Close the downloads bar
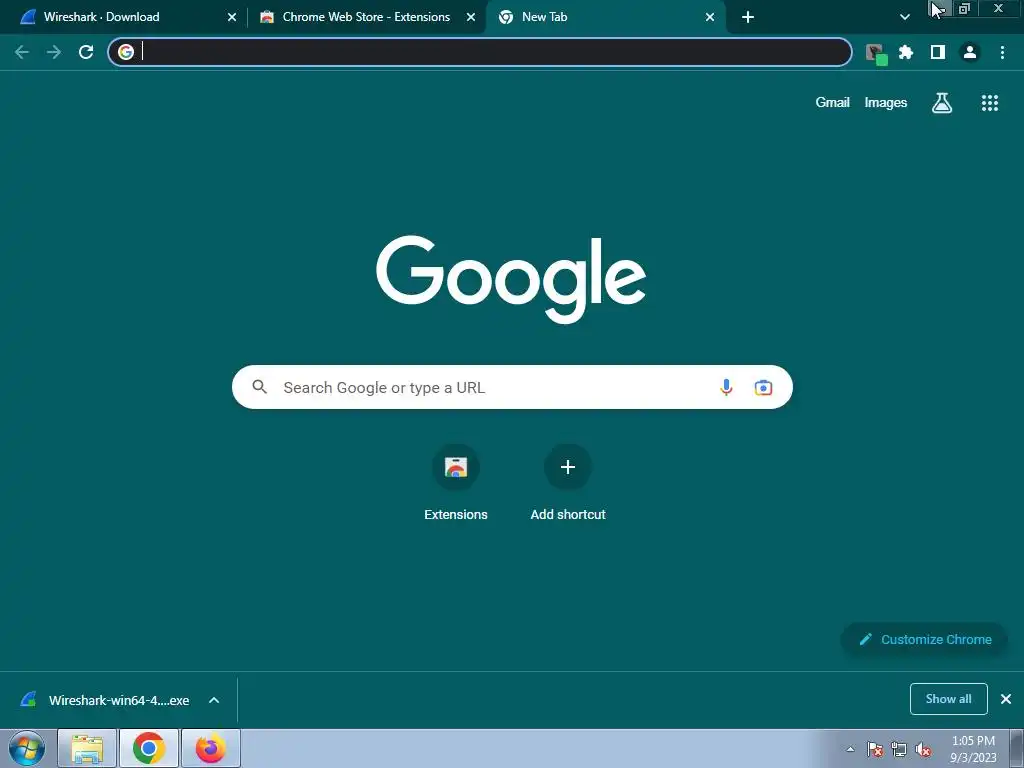The width and height of the screenshot is (1024, 768). pyautogui.click(x=1006, y=699)
